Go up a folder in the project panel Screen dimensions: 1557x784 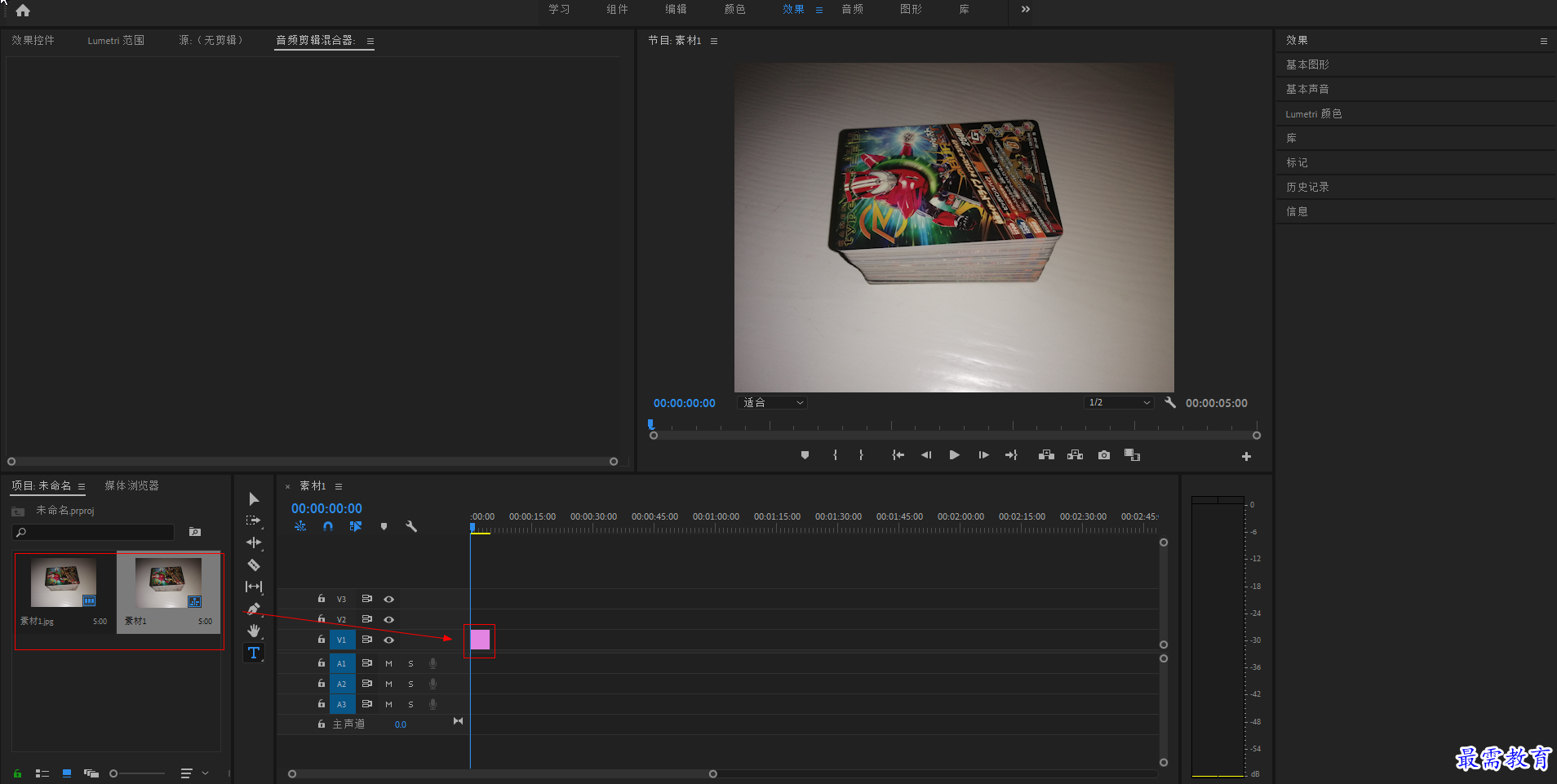click(18, 512)
